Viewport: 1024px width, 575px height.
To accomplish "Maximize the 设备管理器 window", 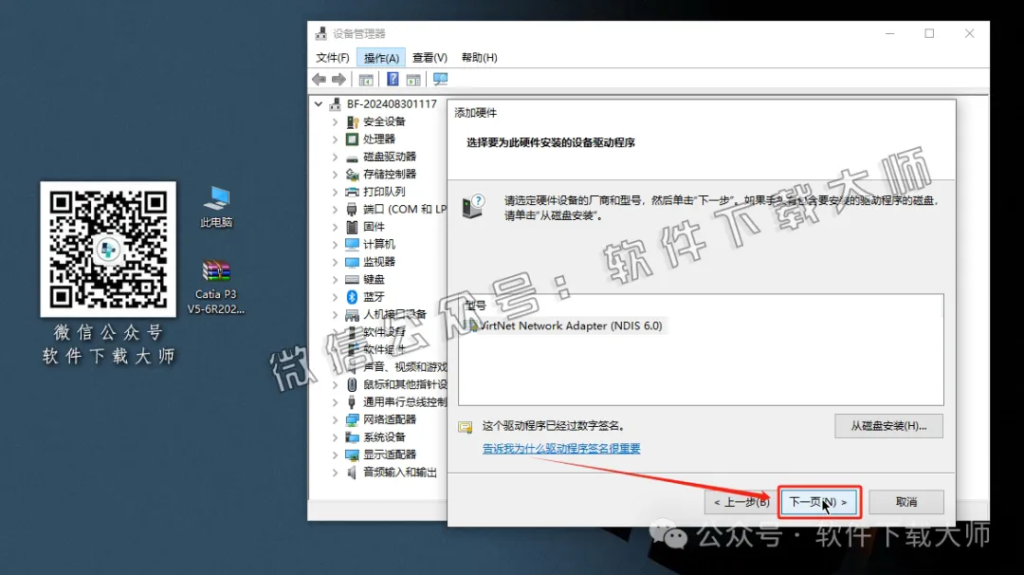I will (x=929, y=33).
